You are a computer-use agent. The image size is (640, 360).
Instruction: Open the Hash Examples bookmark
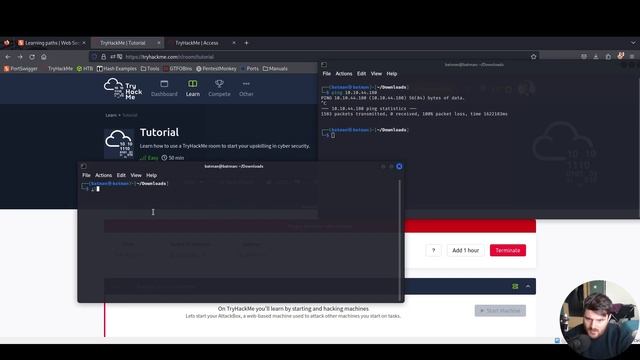pyautogui.click(x=117, y=69)
